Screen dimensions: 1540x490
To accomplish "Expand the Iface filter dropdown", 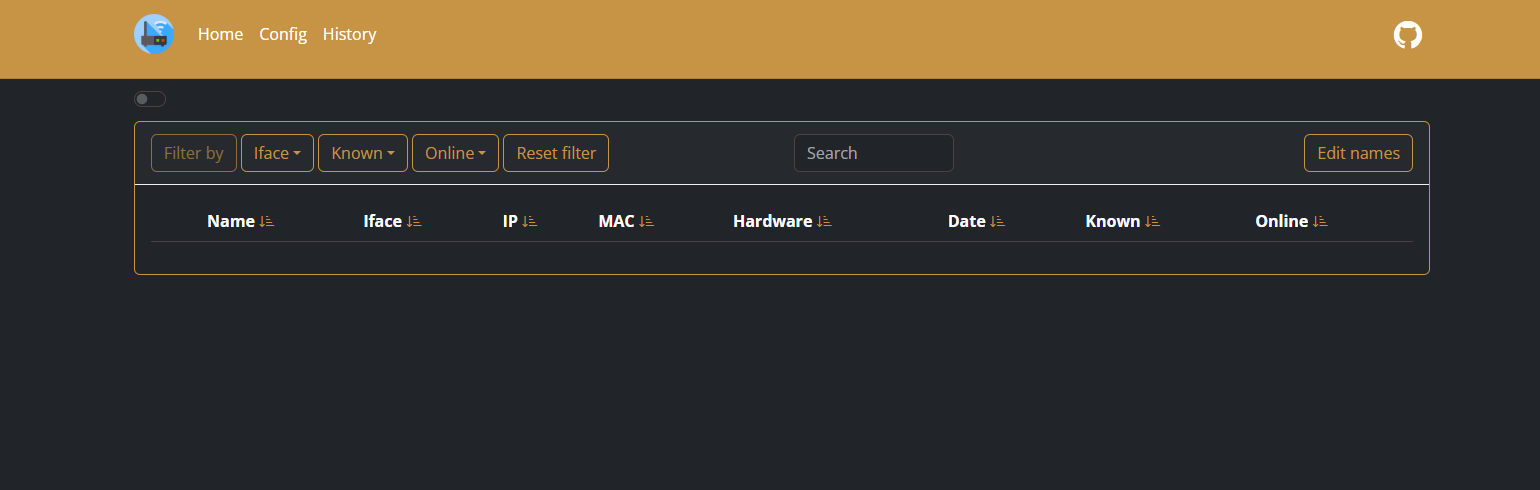I will coord(277,153).
